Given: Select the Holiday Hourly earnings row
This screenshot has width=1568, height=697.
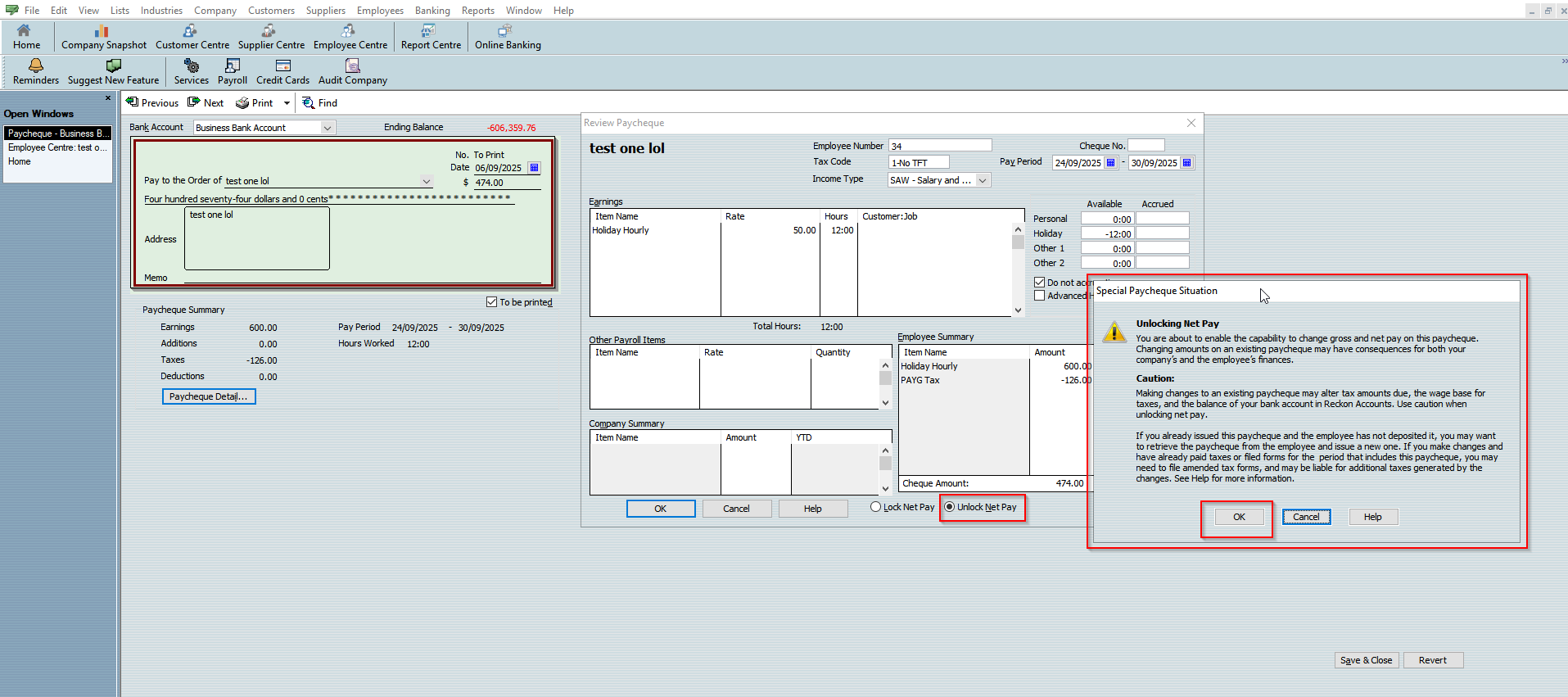Looking at the screenshot, I should tap(802, 230).
